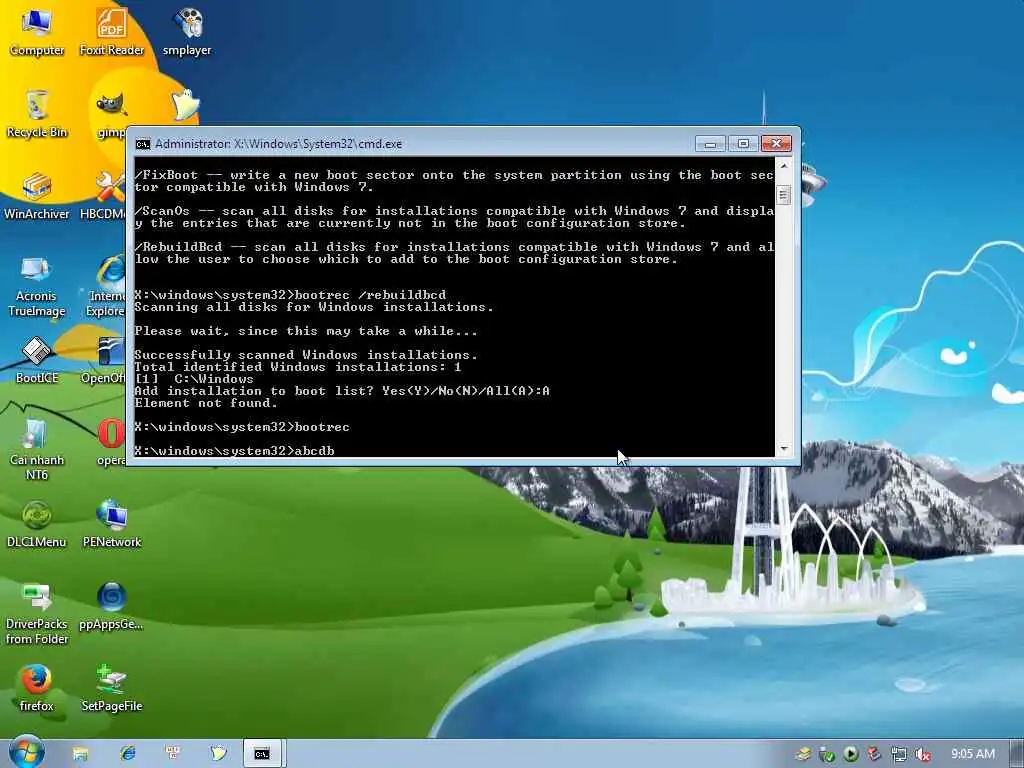Image resolution: width=1024 pixels, height=768 pixels.
Task: Click the 'abcdb' prompt line
Action: coord(234,451)
